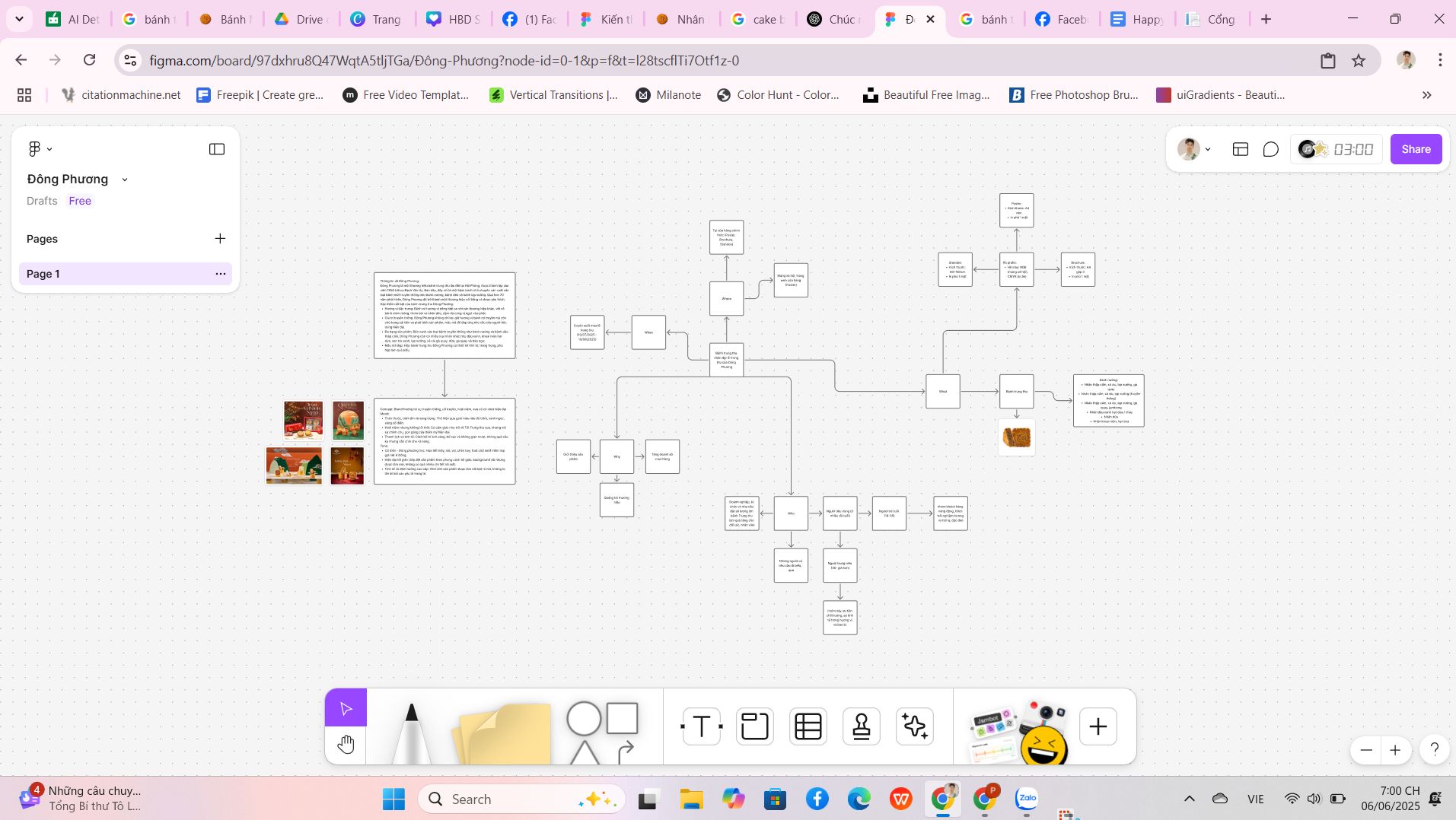Open the AI generate tool
Screen dimensions: 1456x820
coord(914,726)
